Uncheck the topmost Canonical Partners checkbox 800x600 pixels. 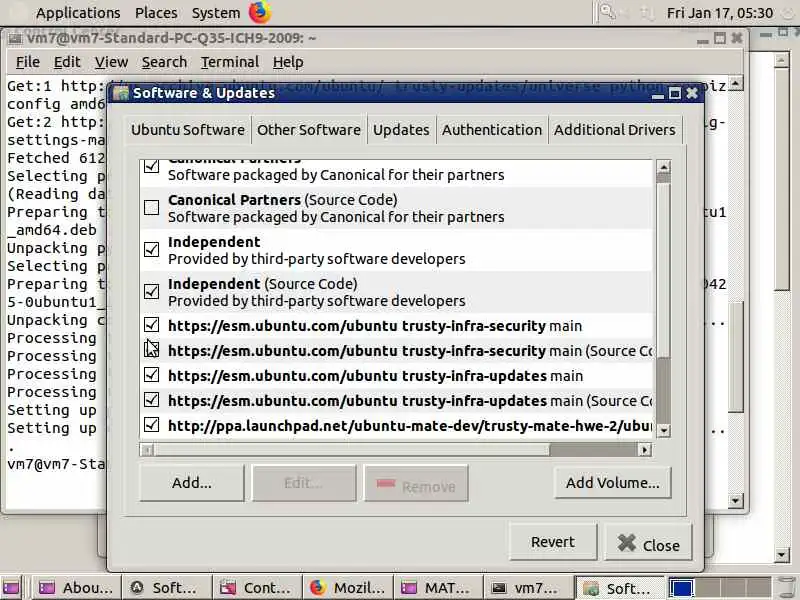click(152, 166)
